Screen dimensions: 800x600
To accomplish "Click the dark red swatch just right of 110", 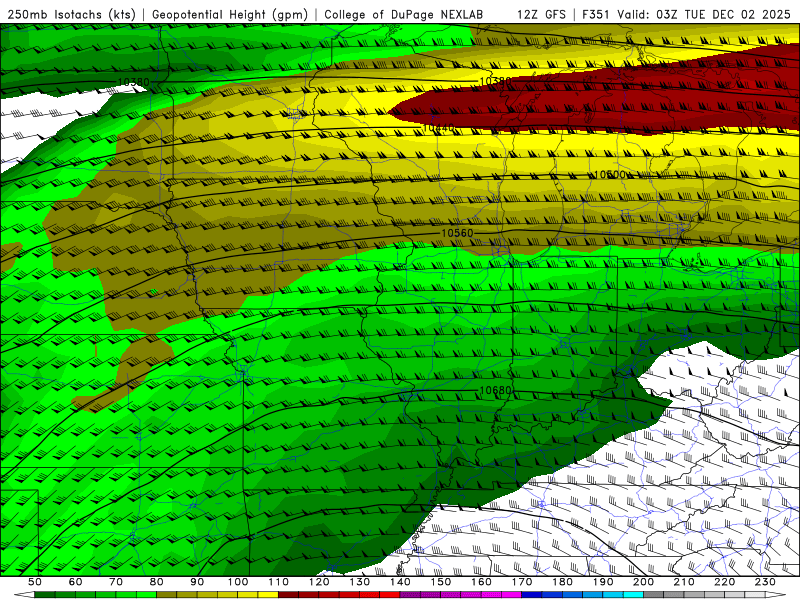I will (x=288, y=594).
